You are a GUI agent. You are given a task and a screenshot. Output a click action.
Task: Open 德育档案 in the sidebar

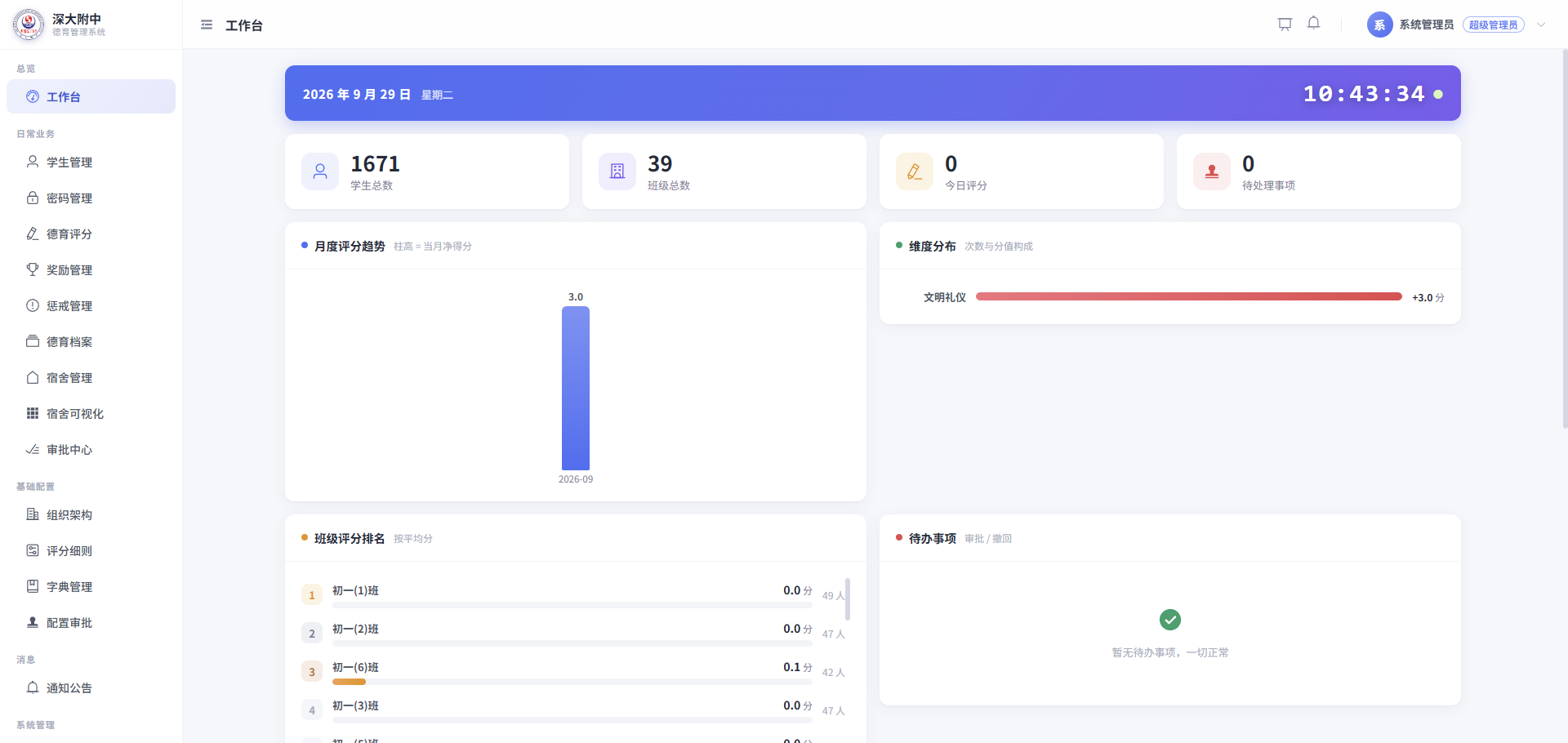pyautogui.click(x=91, y=341)
